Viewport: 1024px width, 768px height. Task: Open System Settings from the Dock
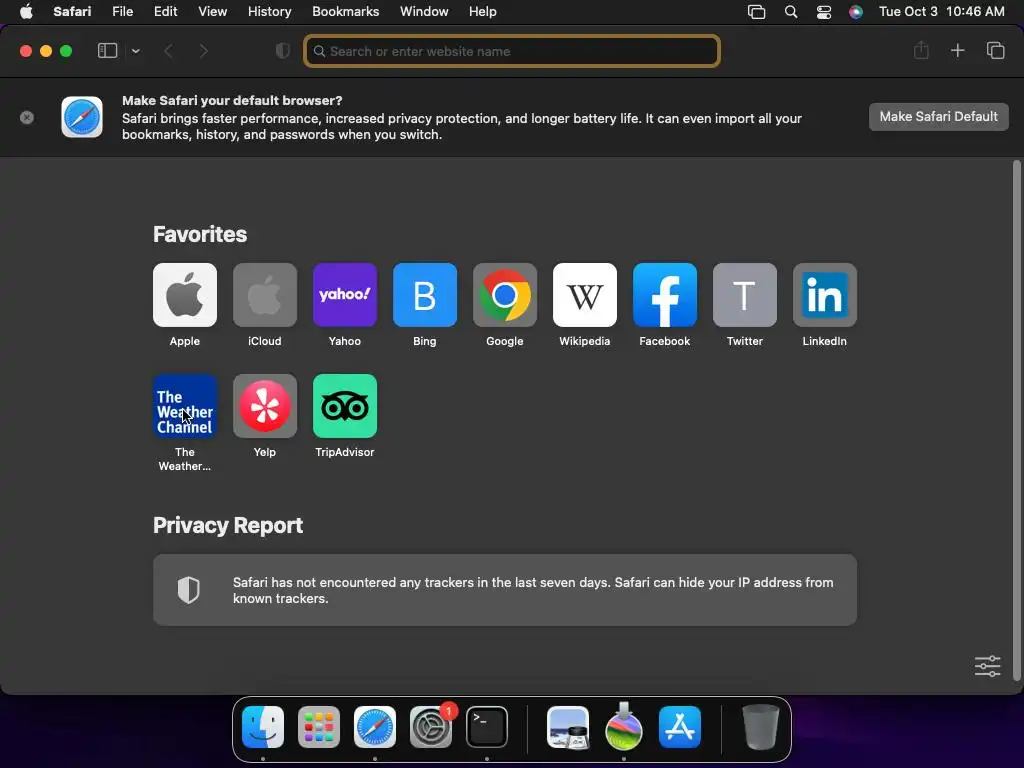point(431,727)
